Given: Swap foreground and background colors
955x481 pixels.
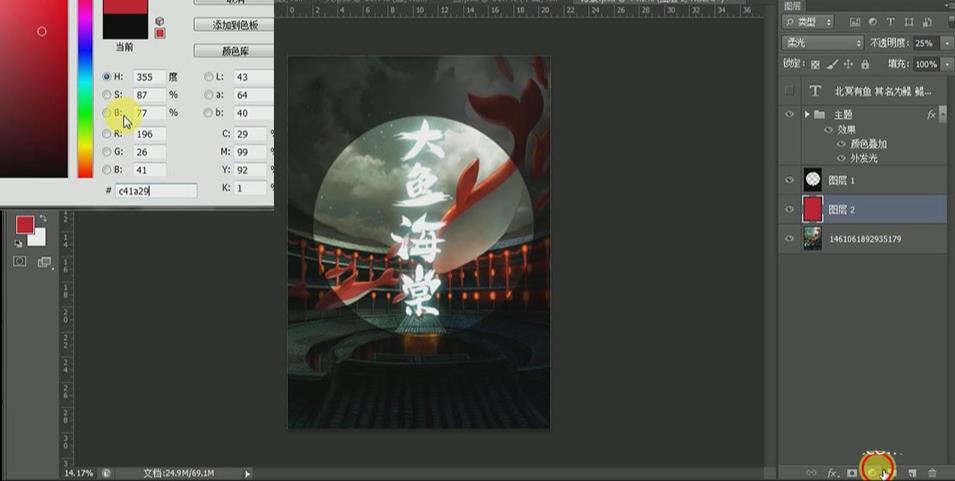Looking at the screenshot, I should [43, 218].
